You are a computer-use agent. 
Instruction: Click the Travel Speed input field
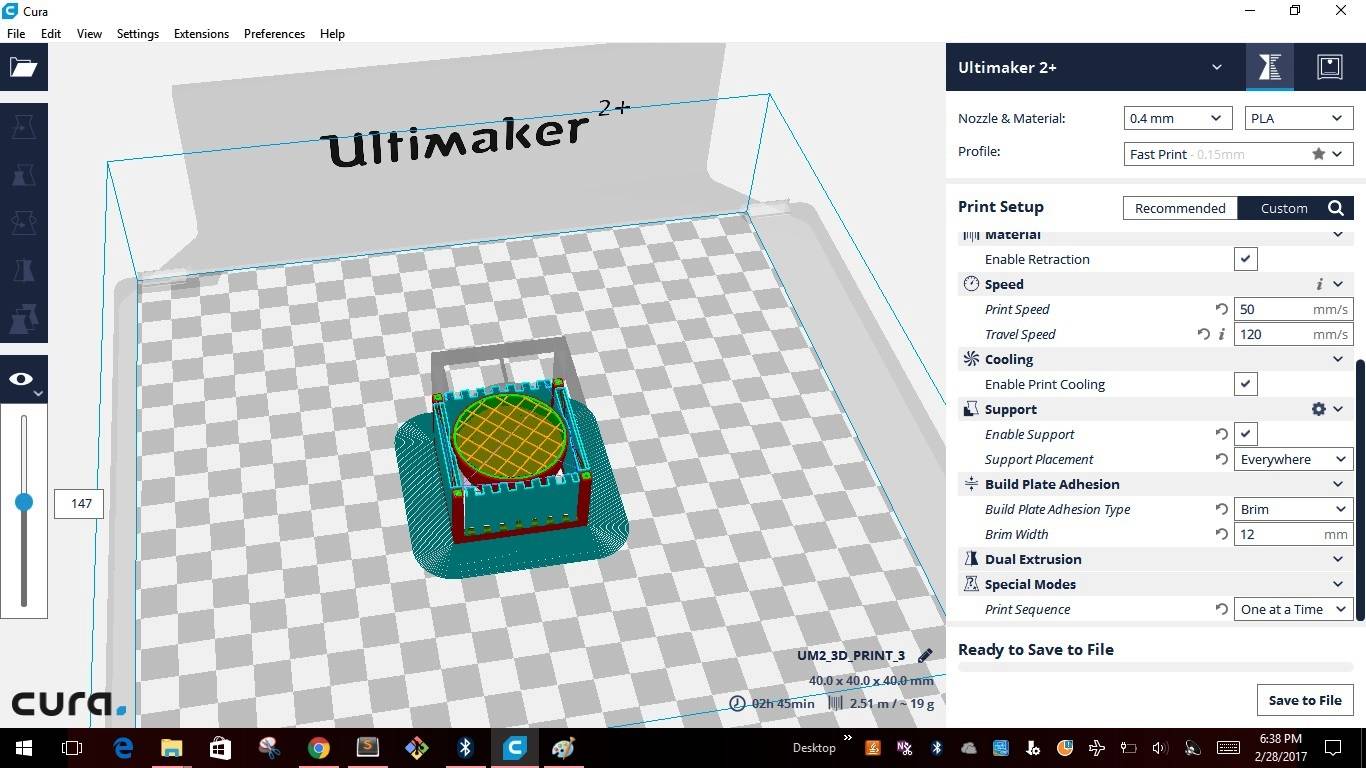(1294, 334)
